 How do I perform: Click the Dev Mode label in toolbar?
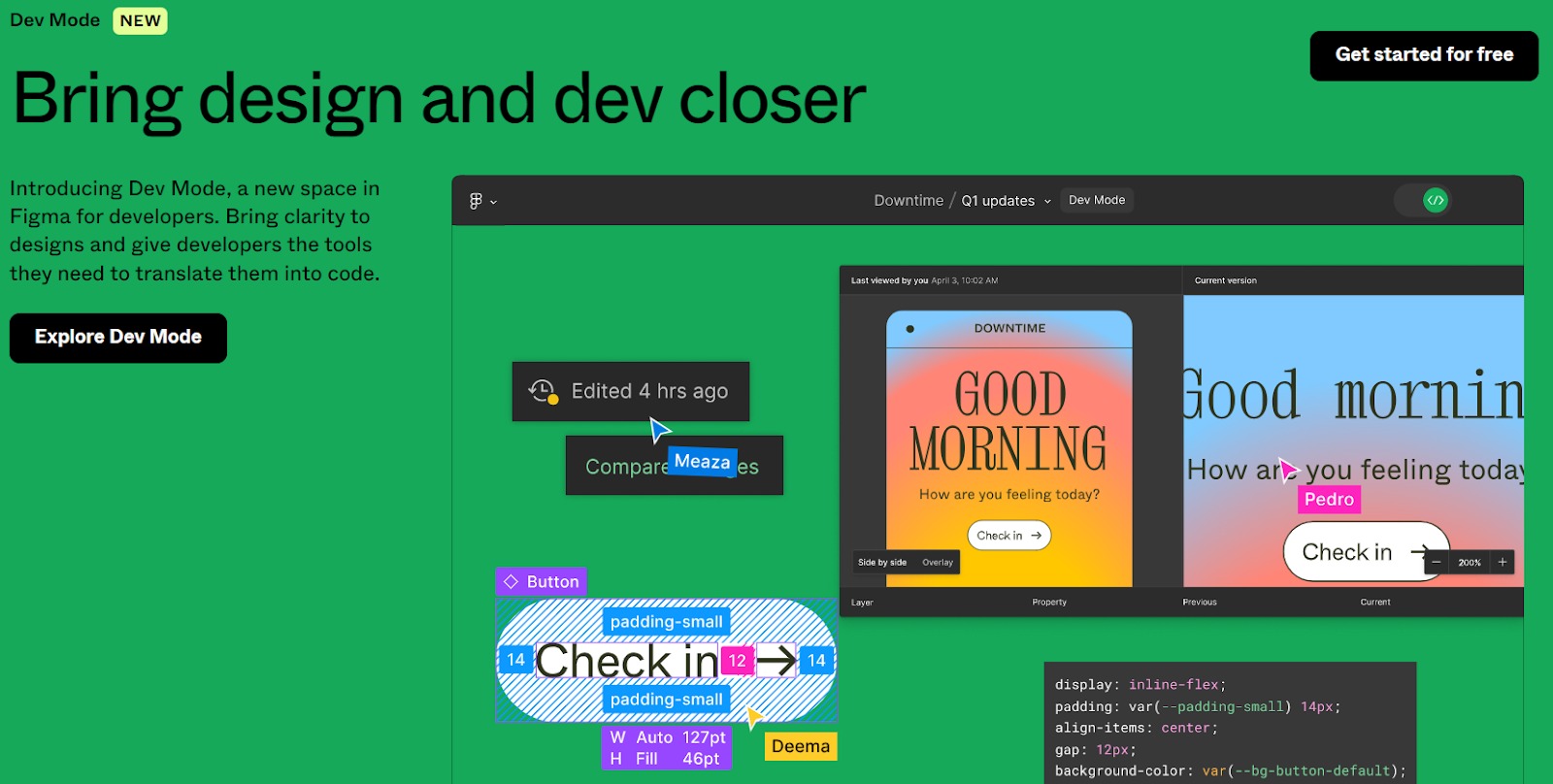(1097, 200)
